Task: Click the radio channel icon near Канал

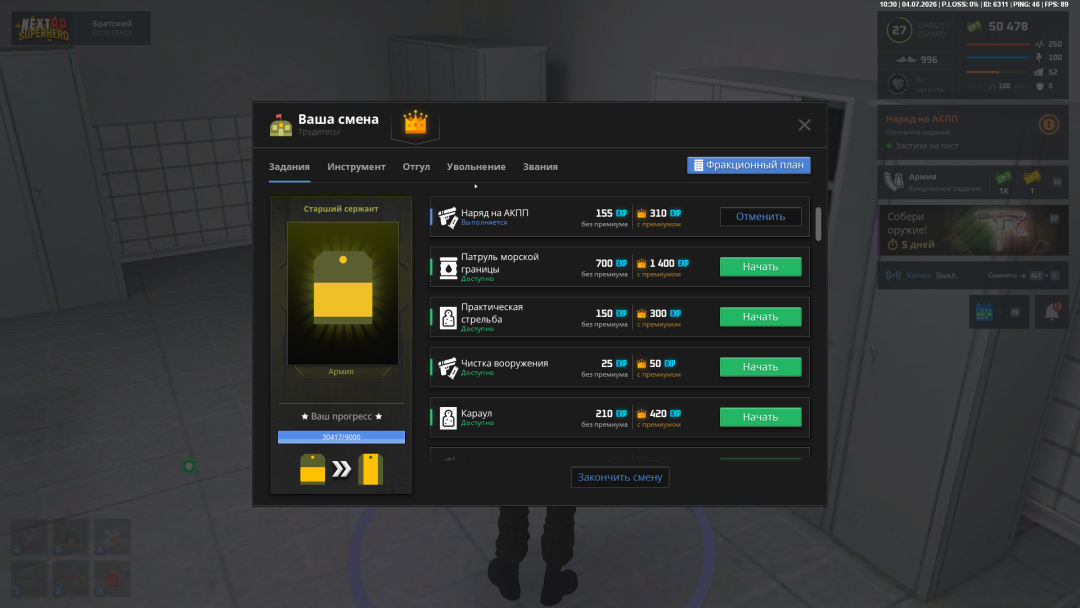Action: 893,275
